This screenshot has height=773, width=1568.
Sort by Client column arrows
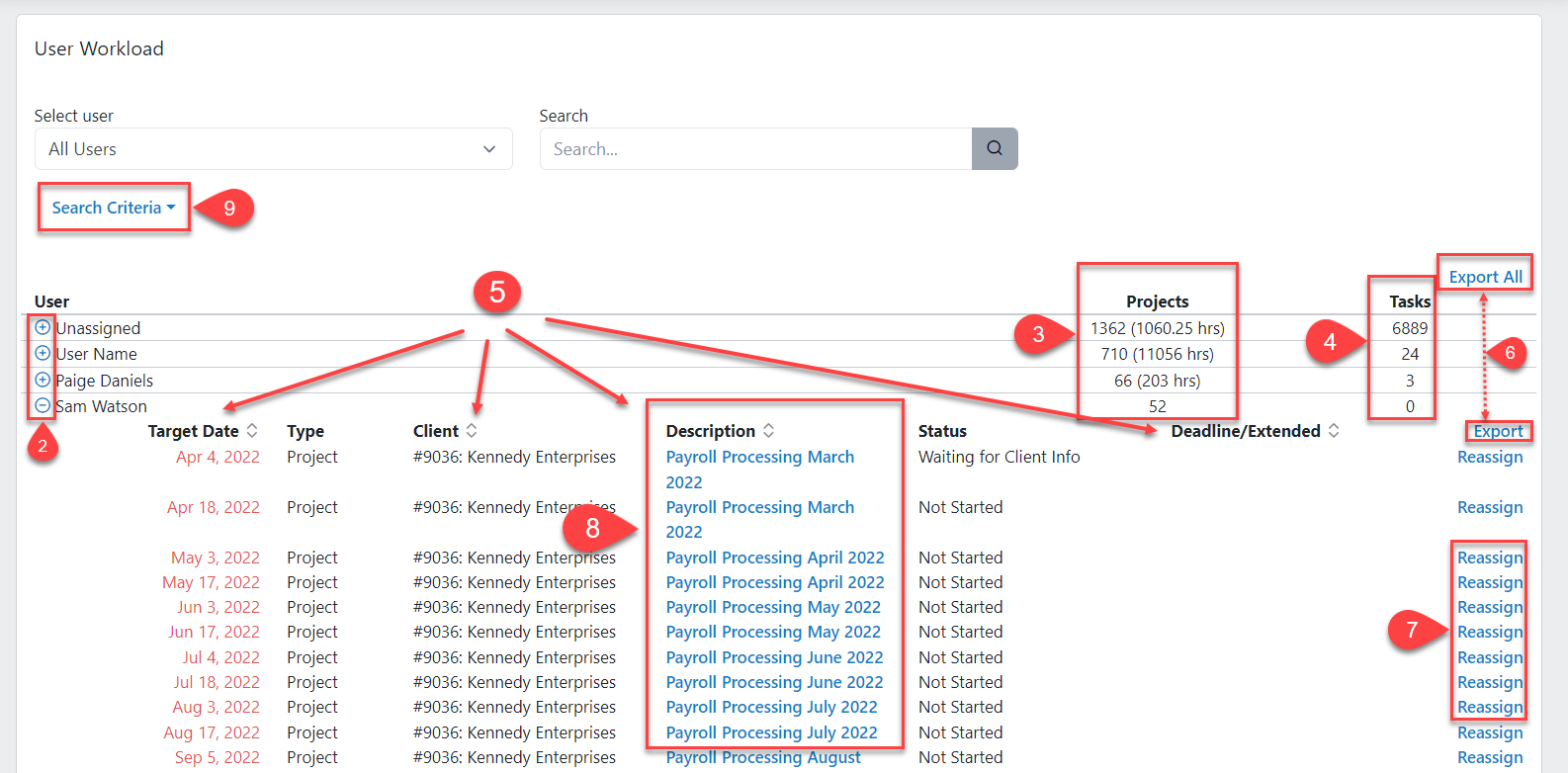(472, 431)
